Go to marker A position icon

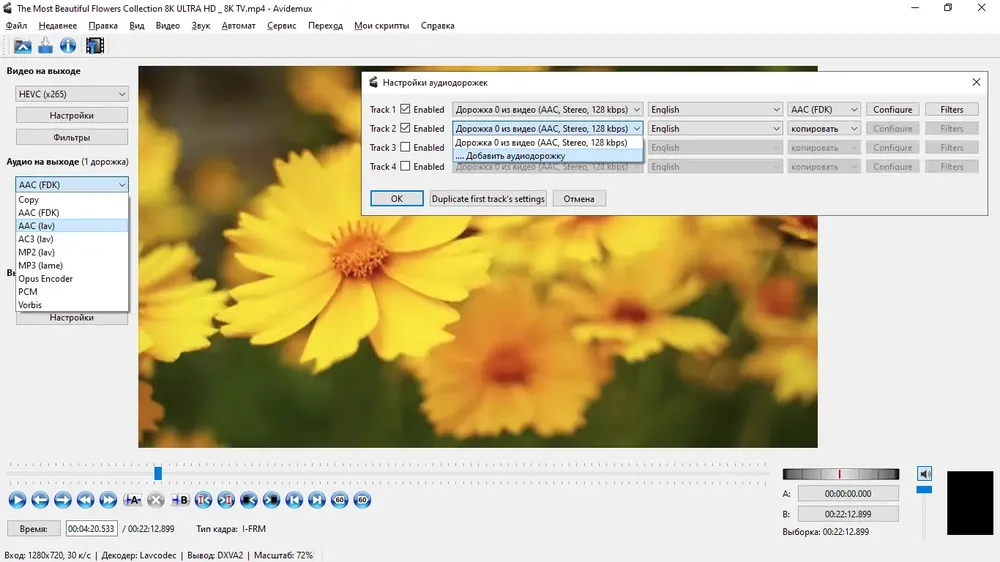tap(203, 500)
